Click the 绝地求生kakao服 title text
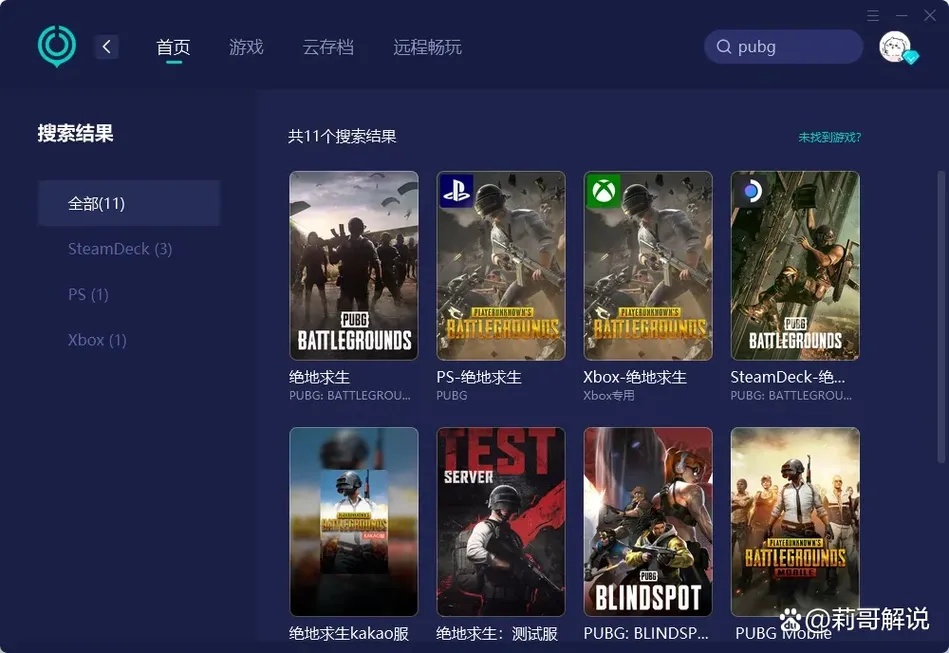Screen dimensions: 949x653 click(349, 634)
